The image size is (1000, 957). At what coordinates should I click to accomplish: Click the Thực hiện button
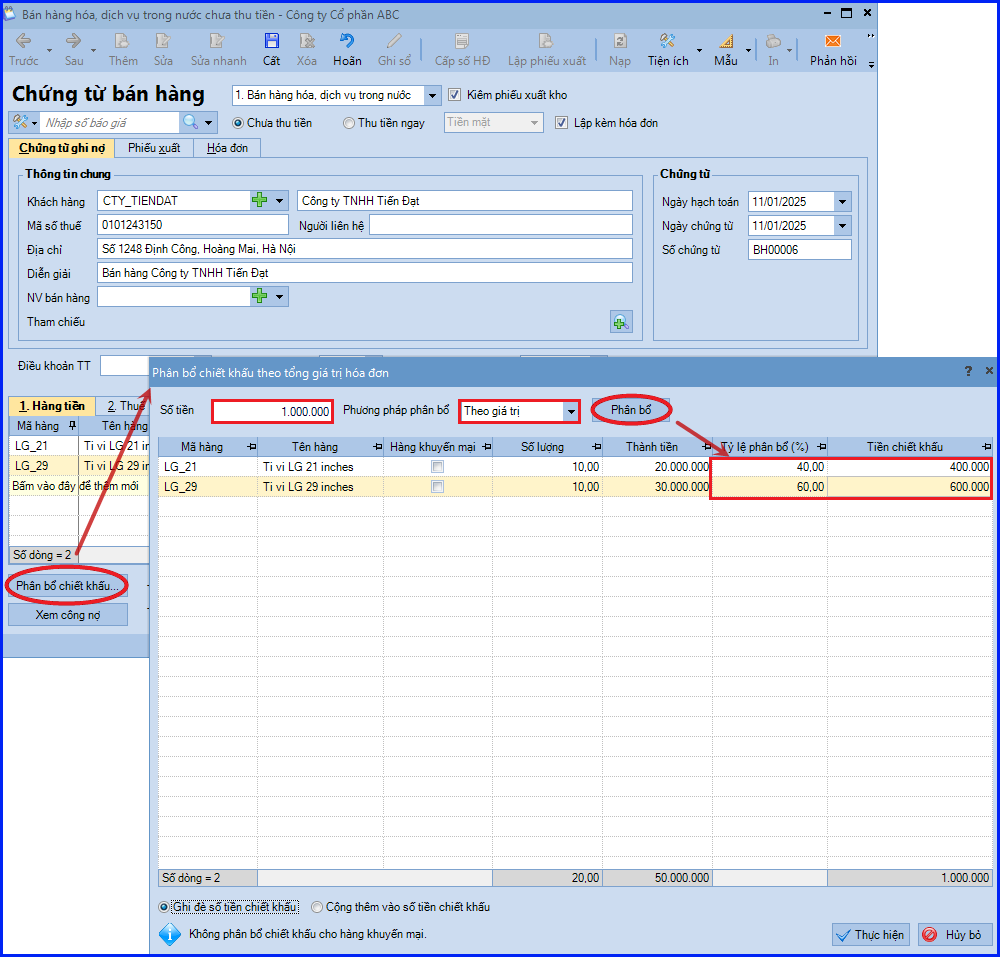872,935
